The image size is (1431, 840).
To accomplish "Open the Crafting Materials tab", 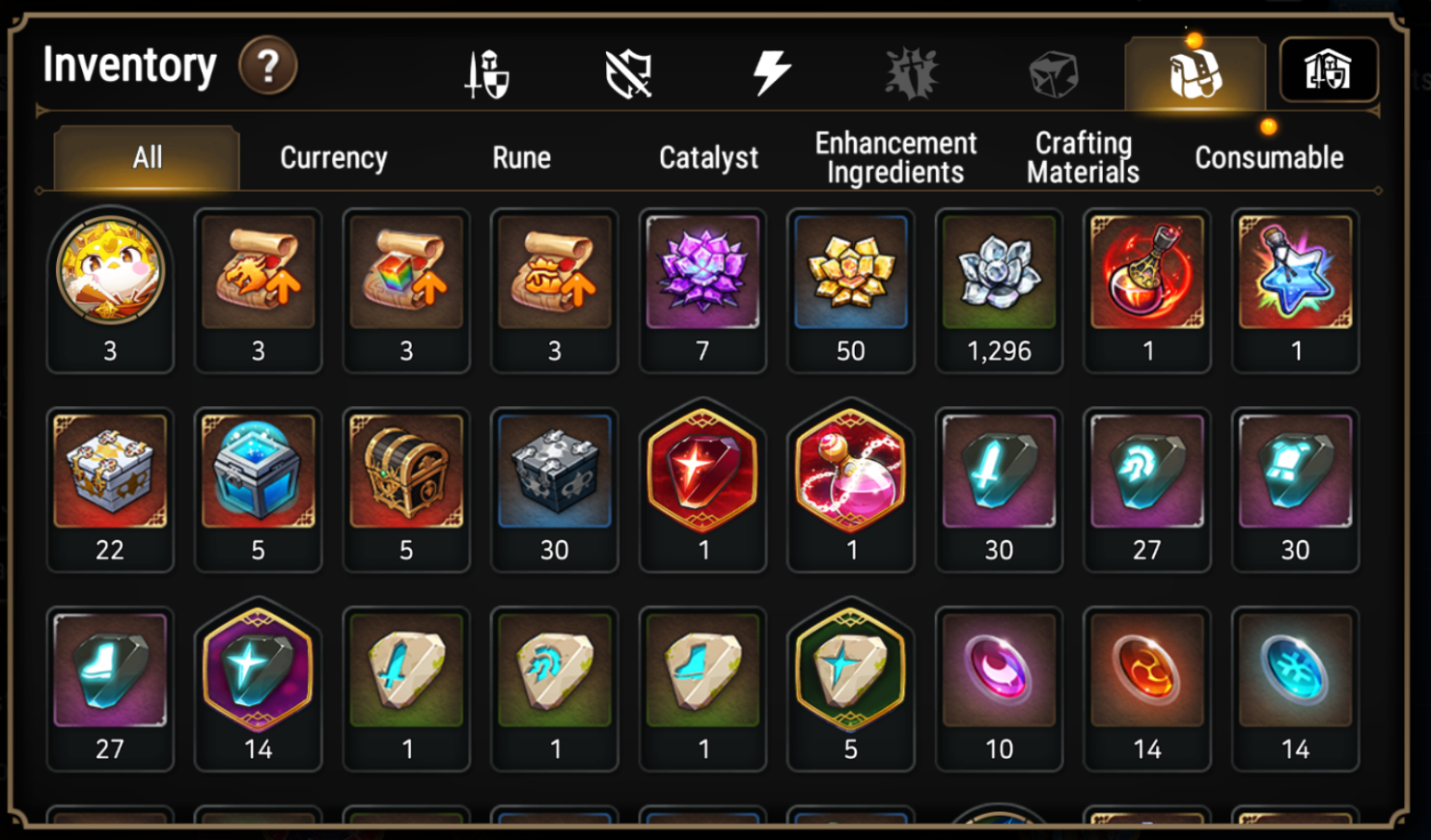I will pos(1083,157).
